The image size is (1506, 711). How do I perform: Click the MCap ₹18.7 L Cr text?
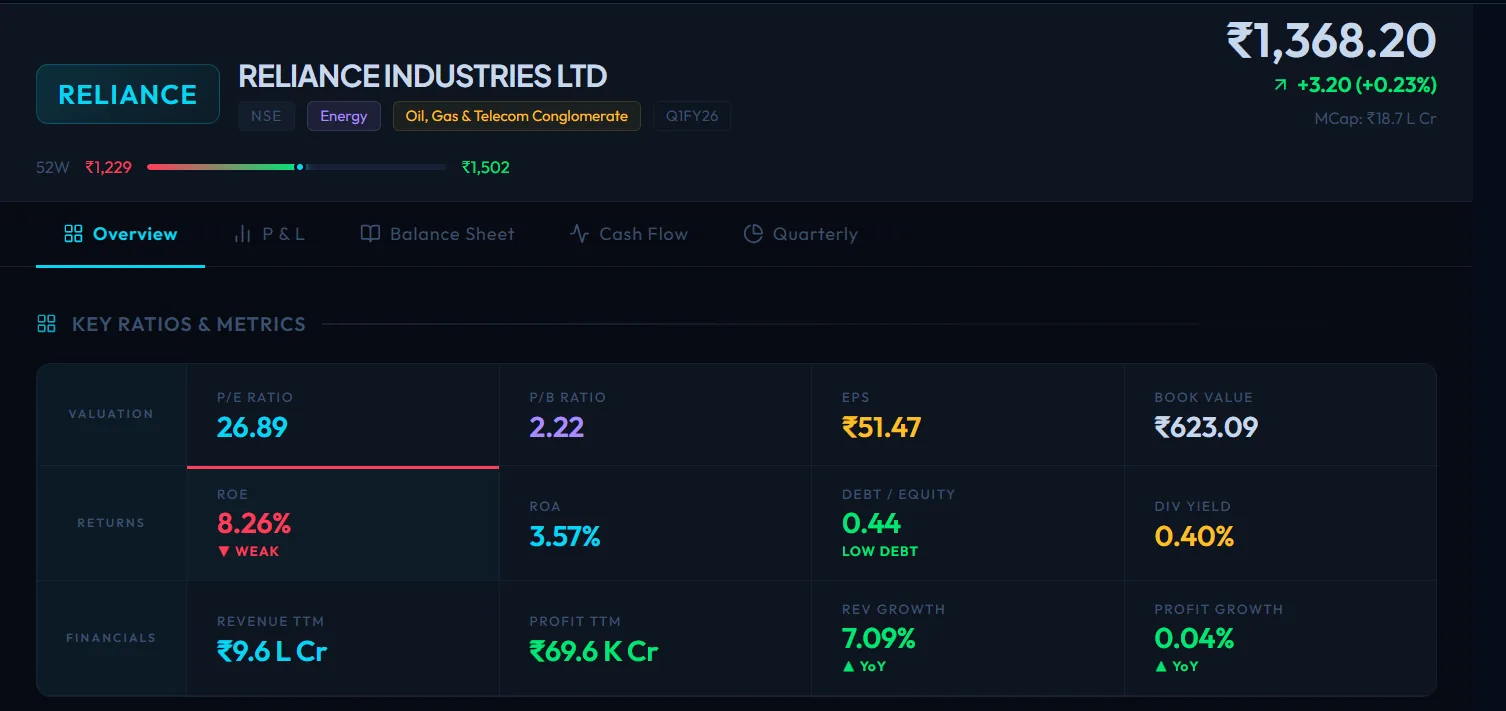point(1375,118)
